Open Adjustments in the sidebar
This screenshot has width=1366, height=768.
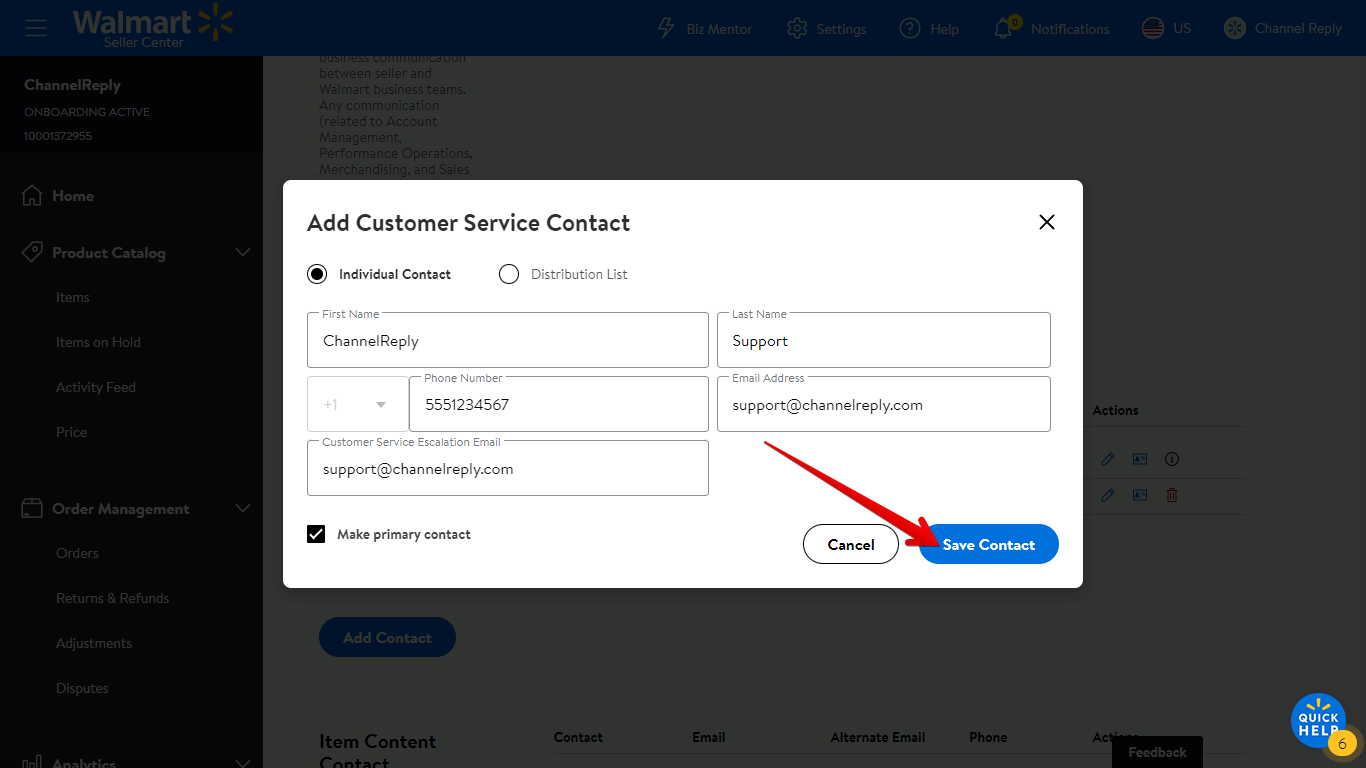(x=94, y=643)
